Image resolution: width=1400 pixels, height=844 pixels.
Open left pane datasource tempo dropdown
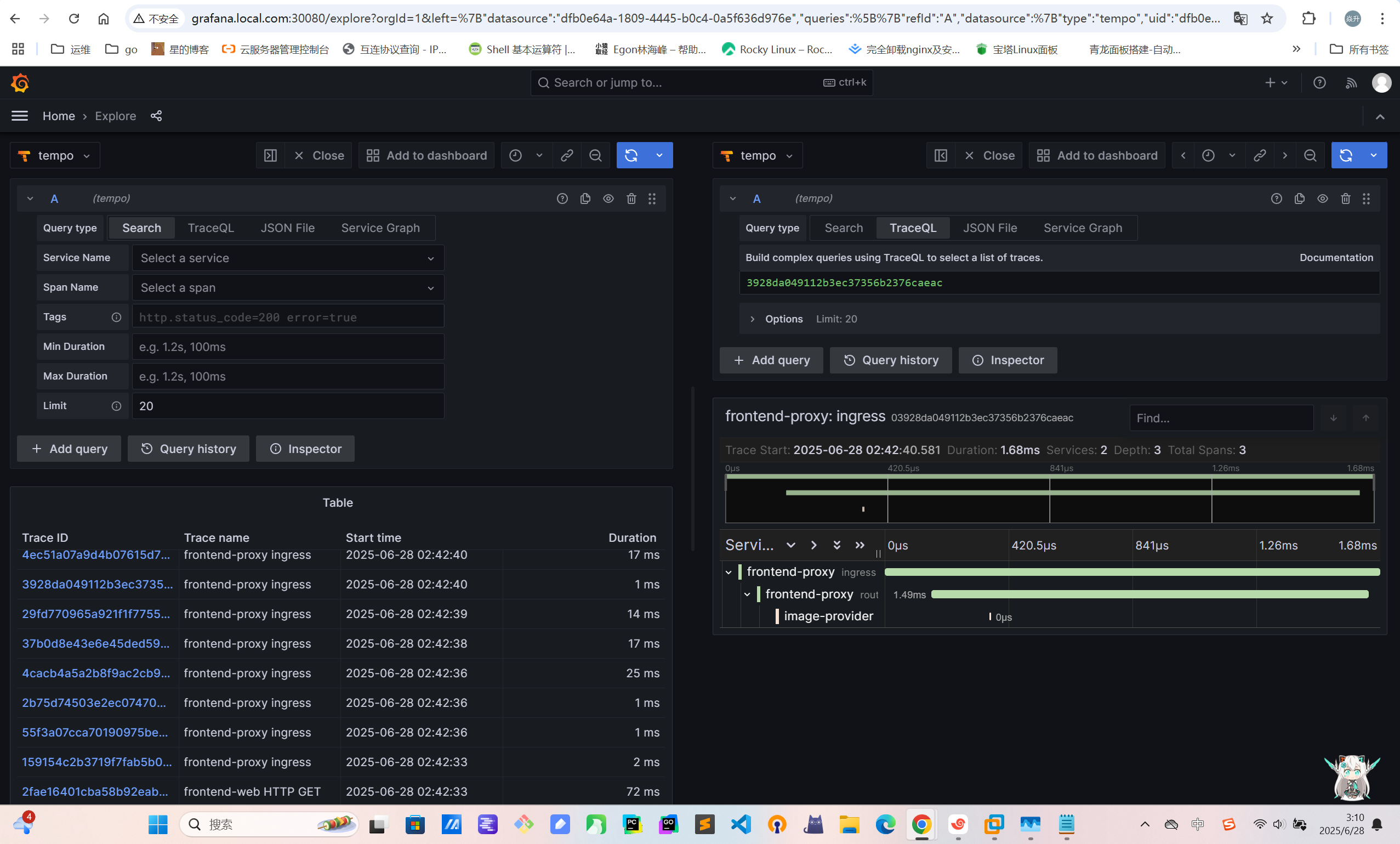55,156
